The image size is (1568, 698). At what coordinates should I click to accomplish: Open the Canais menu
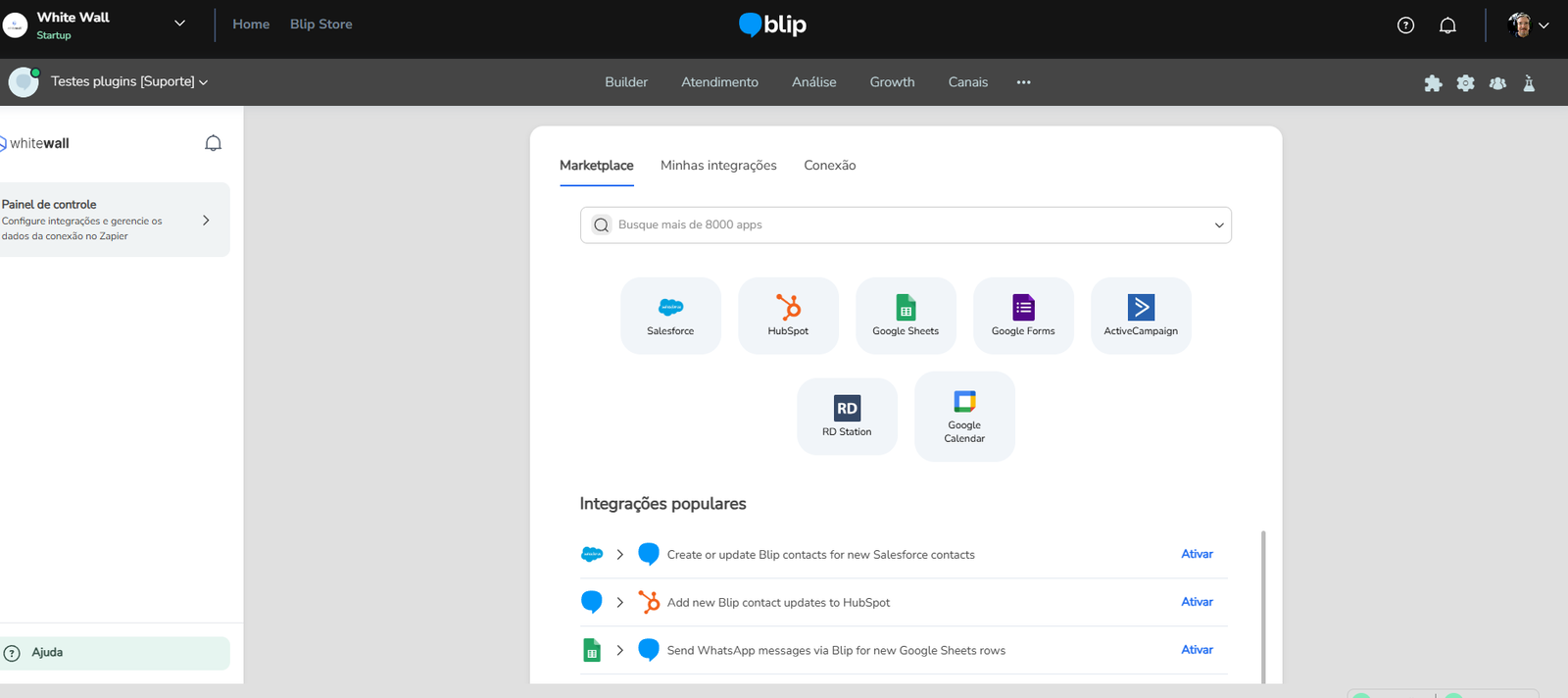coord(967,82)
